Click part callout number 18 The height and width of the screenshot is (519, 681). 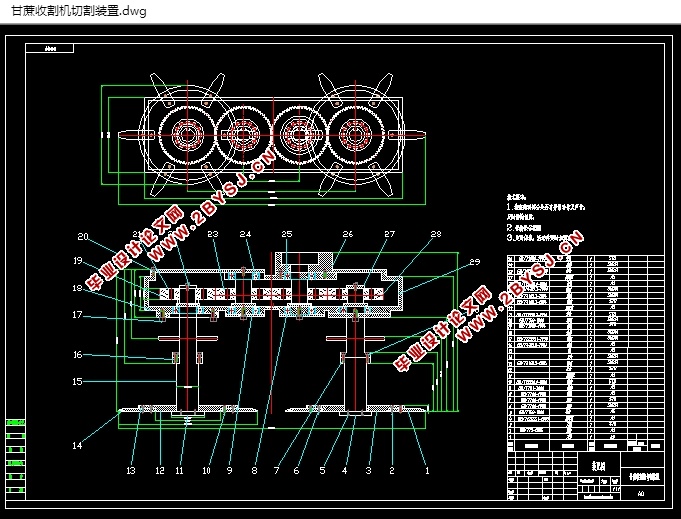tap(77, 288)
